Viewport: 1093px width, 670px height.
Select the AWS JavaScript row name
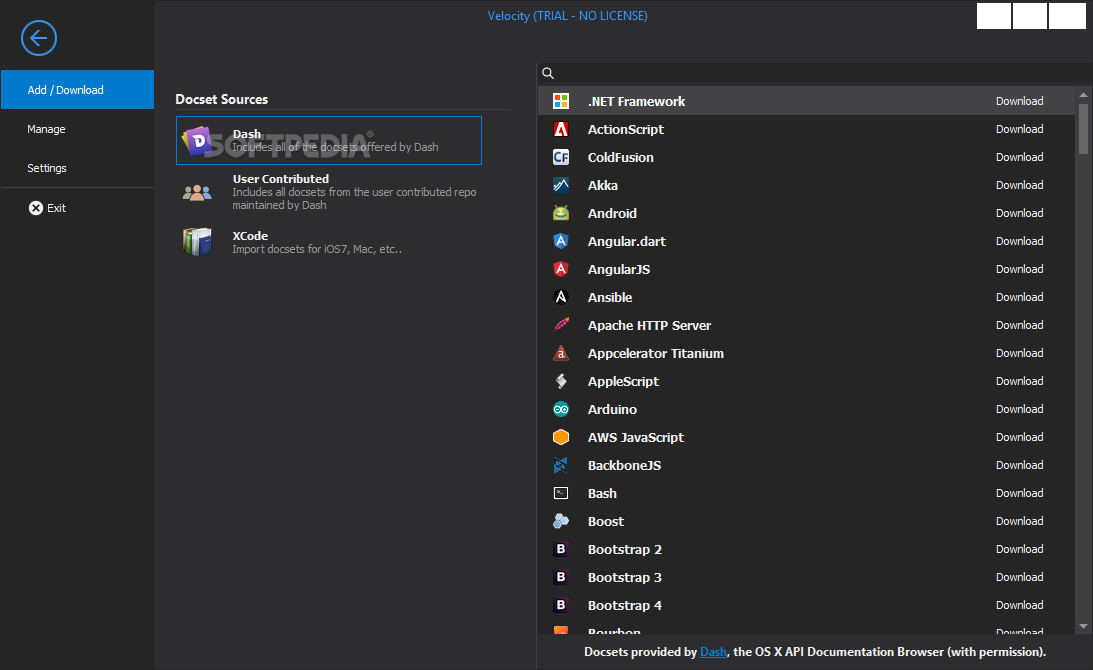tap(636, 437)
